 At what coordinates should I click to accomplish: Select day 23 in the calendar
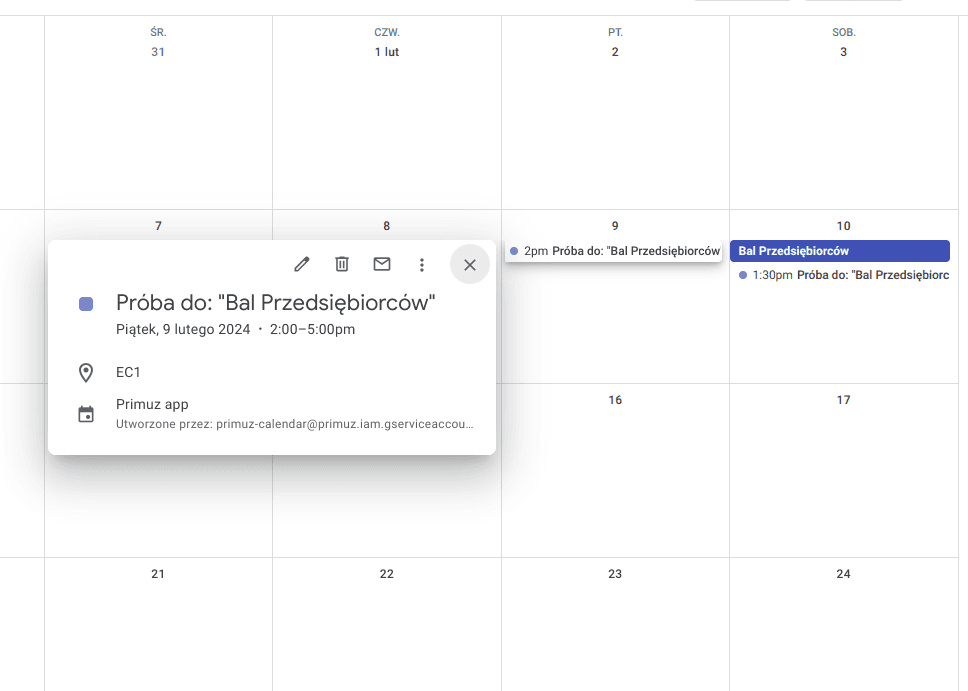coord(615,574)
